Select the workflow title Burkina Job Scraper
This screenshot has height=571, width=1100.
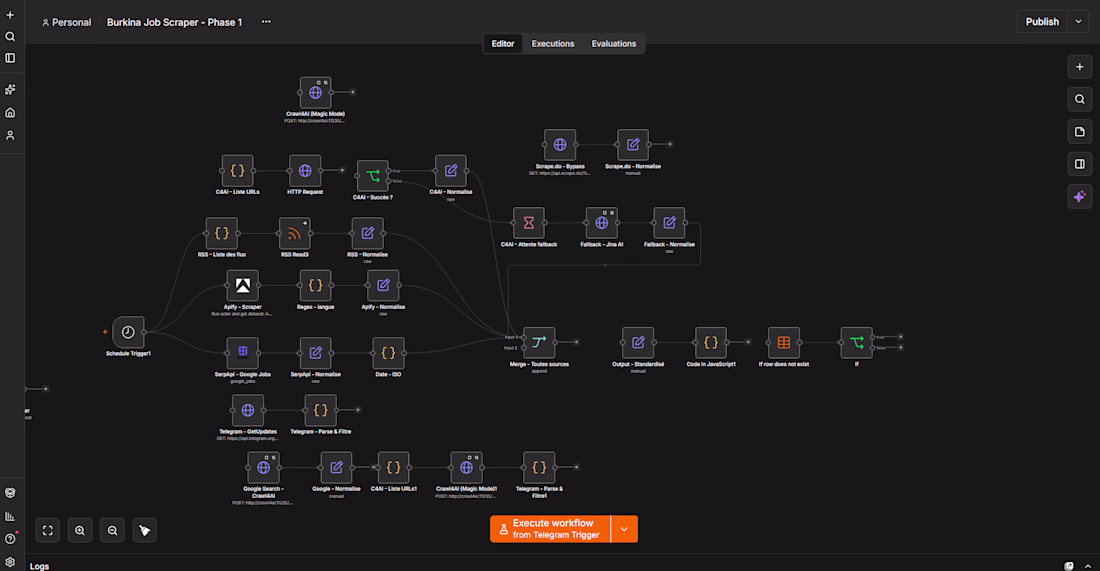coord(174,22)
